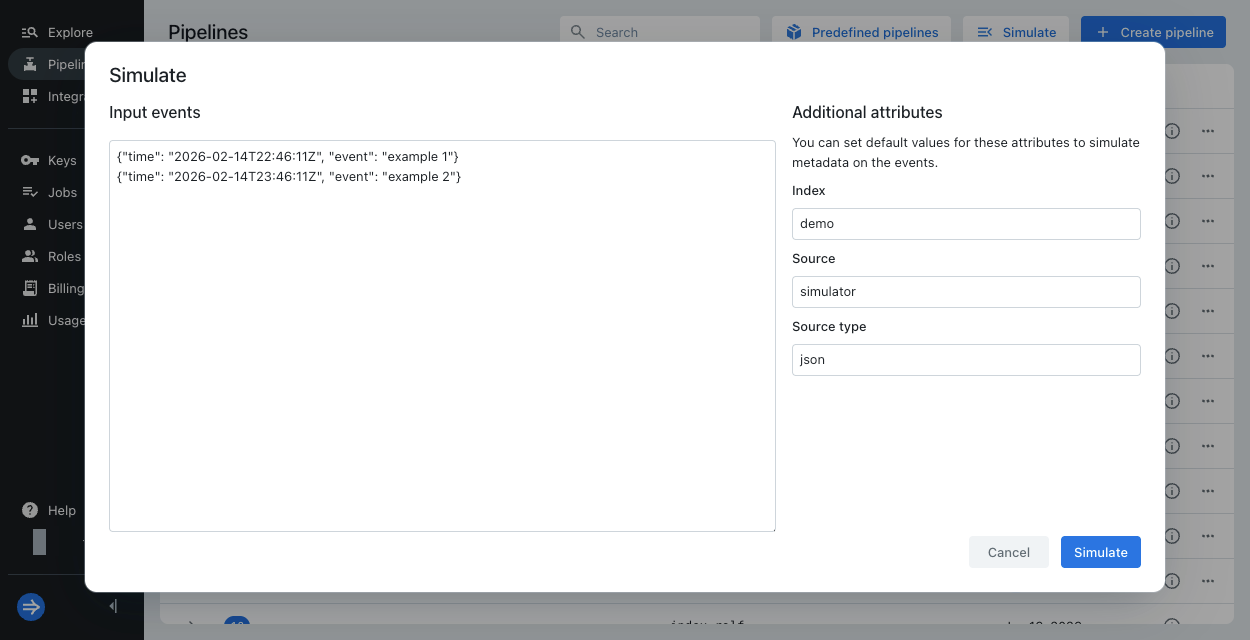Click the blue arrow icon at bottom left
The image size is (1250, 640).
click(x=30, y=607)
